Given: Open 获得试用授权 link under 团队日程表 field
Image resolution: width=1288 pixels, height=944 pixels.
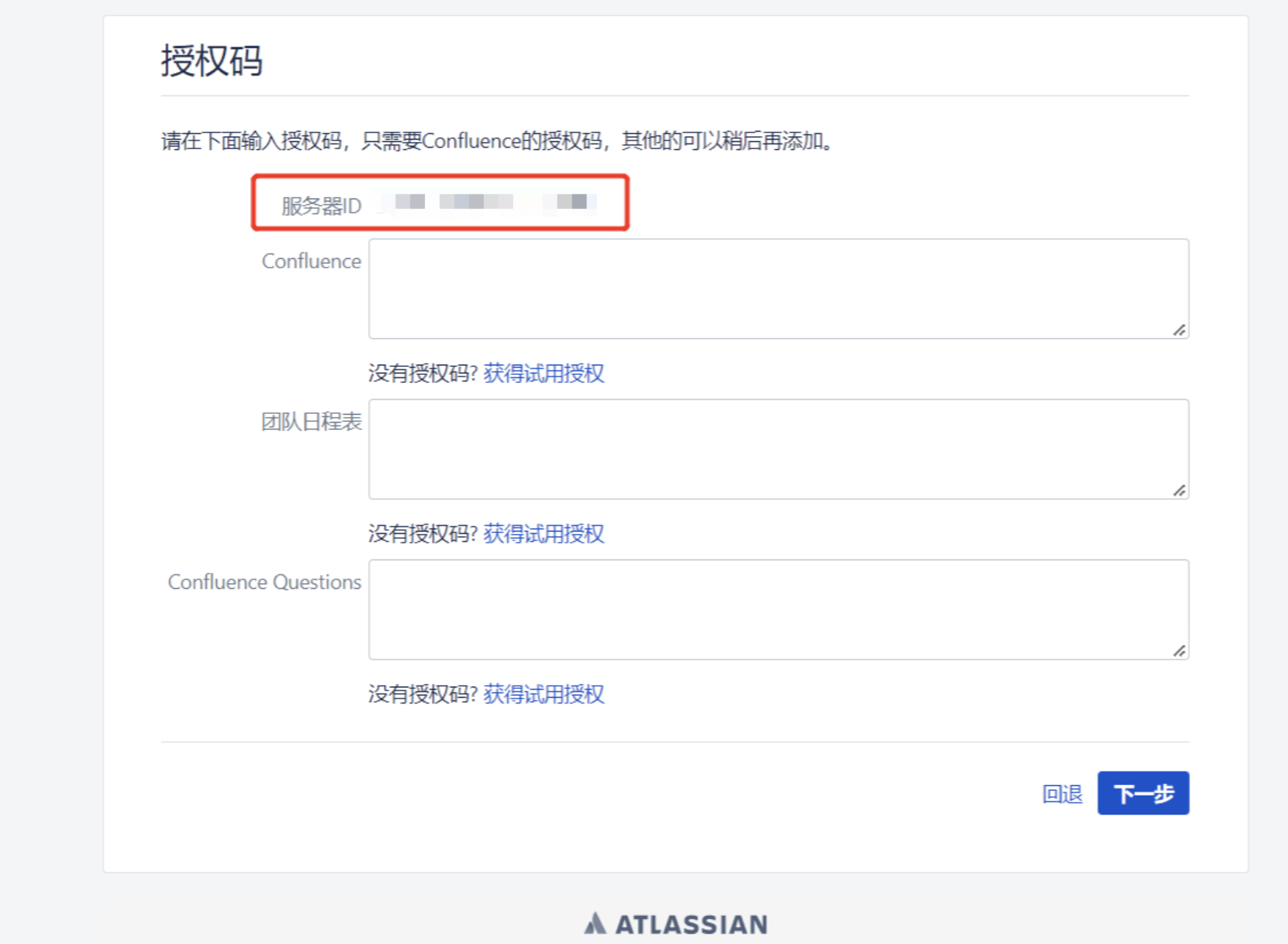Looking at the screenshot, I should pyautogui.click(x=544, y=534).
